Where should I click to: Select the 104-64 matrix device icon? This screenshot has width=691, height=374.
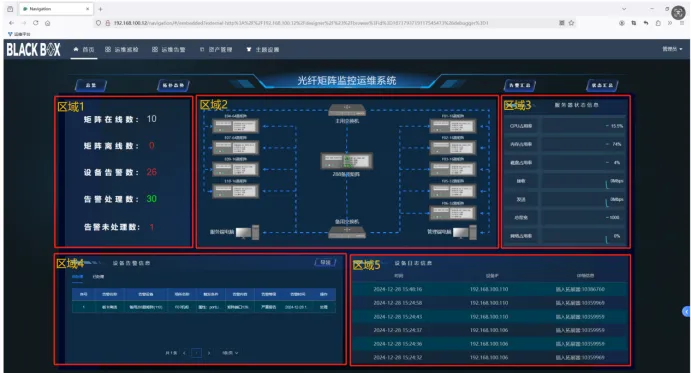tap(235, 126)
